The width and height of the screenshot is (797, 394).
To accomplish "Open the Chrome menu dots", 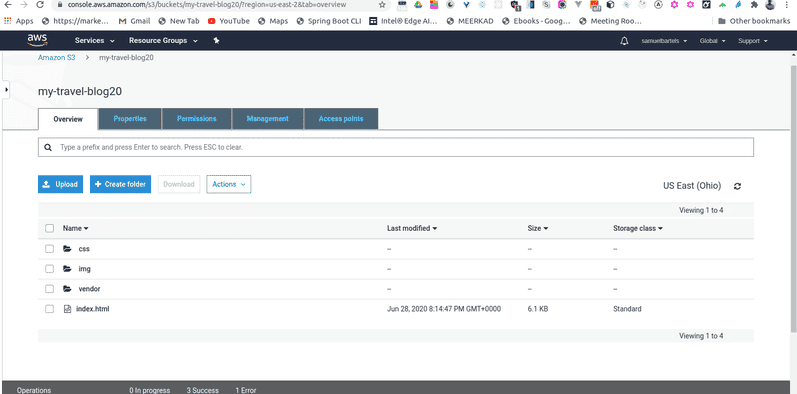I will point(787,5).
